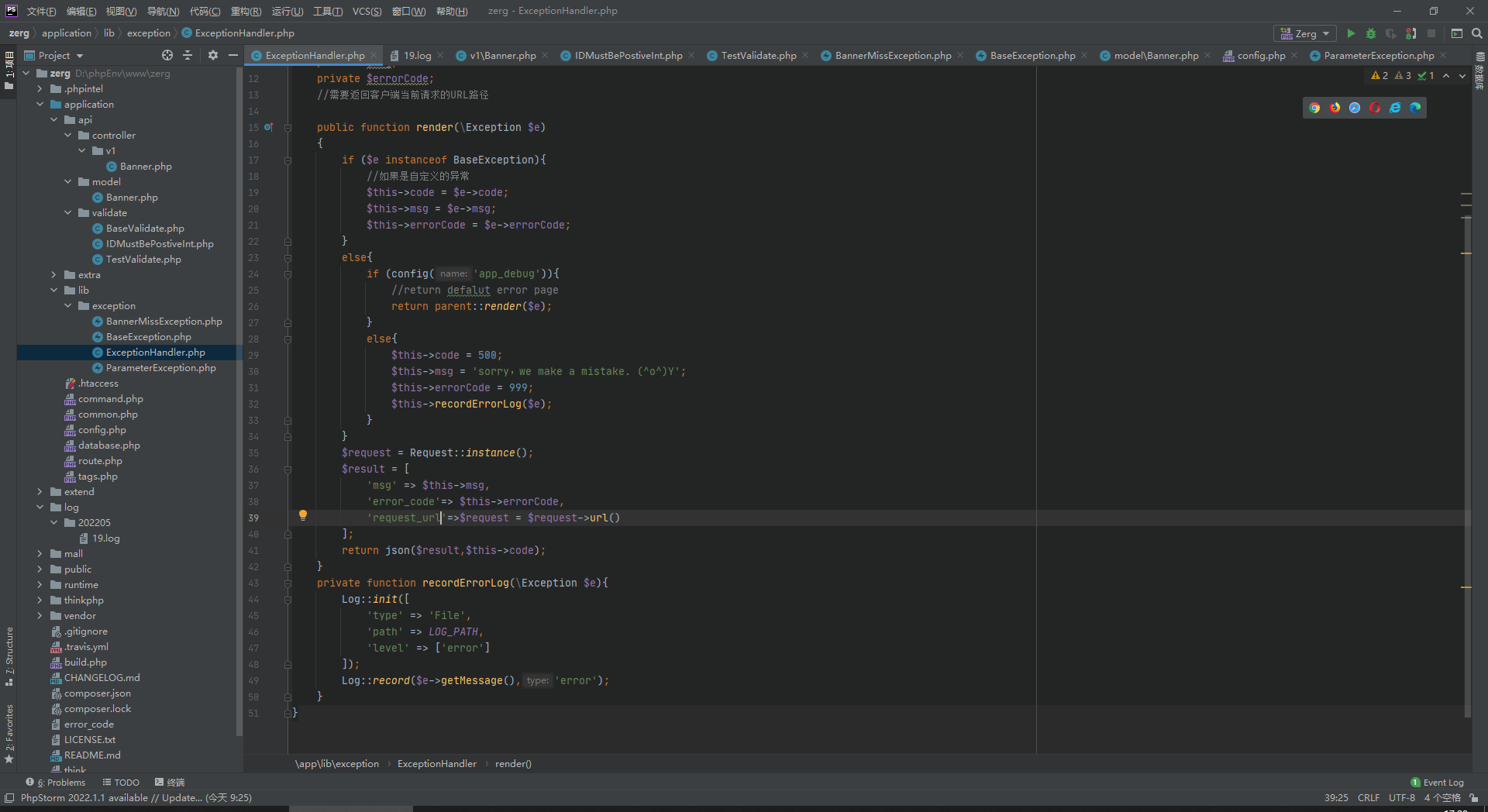Image resolution: width=1488 pixels, height=812 pixels.
Task: Expand the extra folder
Action: point(54,275)
